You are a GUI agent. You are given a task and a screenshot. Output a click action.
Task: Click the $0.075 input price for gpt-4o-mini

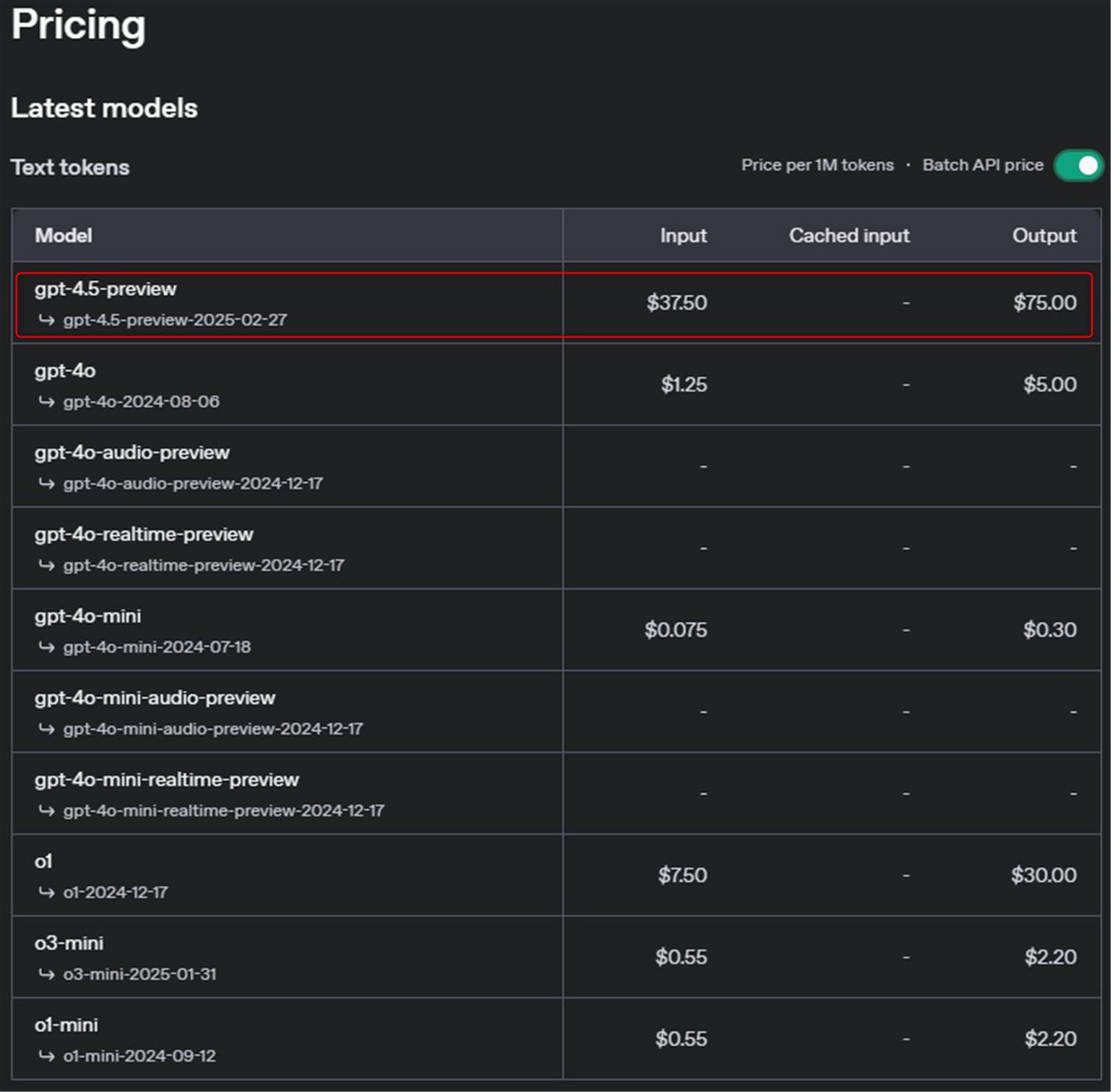(x=676, y=630)
